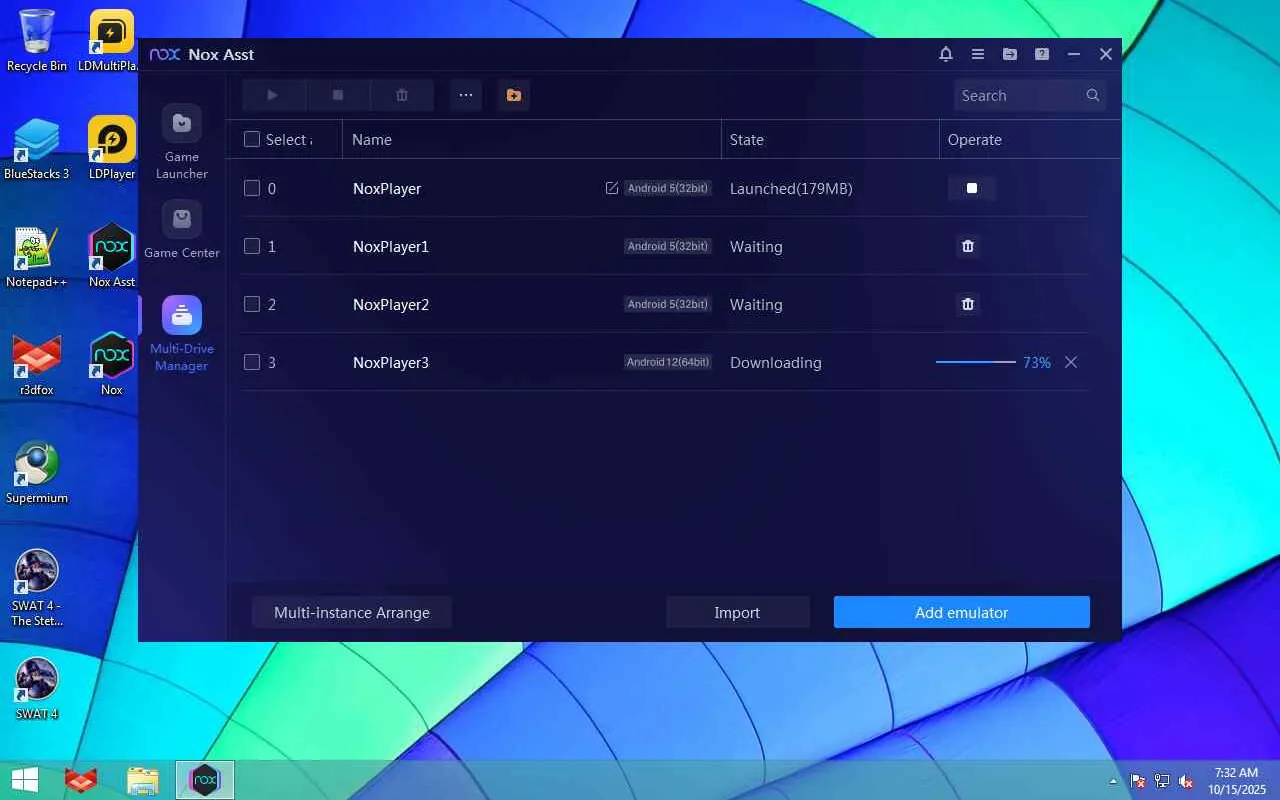Toggle the Select all checkbox

coord(252,139)
